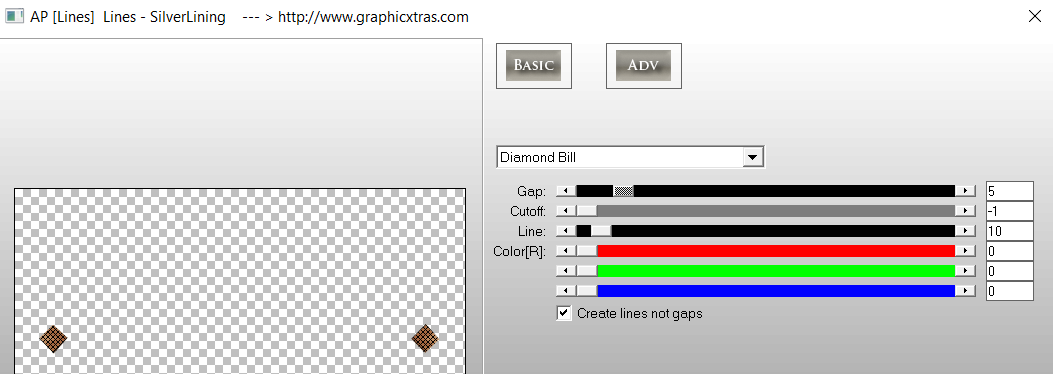The height and width of the screenshot is (374, 1053).
Task: Increase Gap with right arrow
Action: coord(965,191)
